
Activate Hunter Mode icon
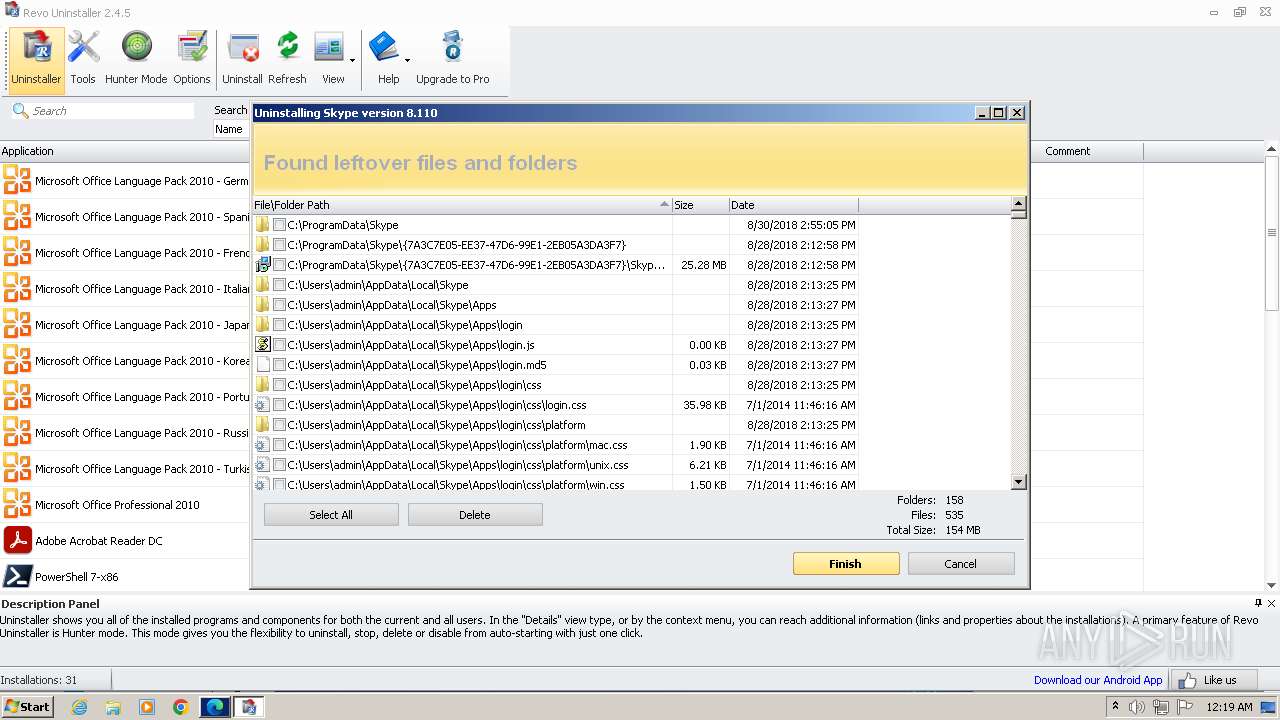[x=136, y=58]
